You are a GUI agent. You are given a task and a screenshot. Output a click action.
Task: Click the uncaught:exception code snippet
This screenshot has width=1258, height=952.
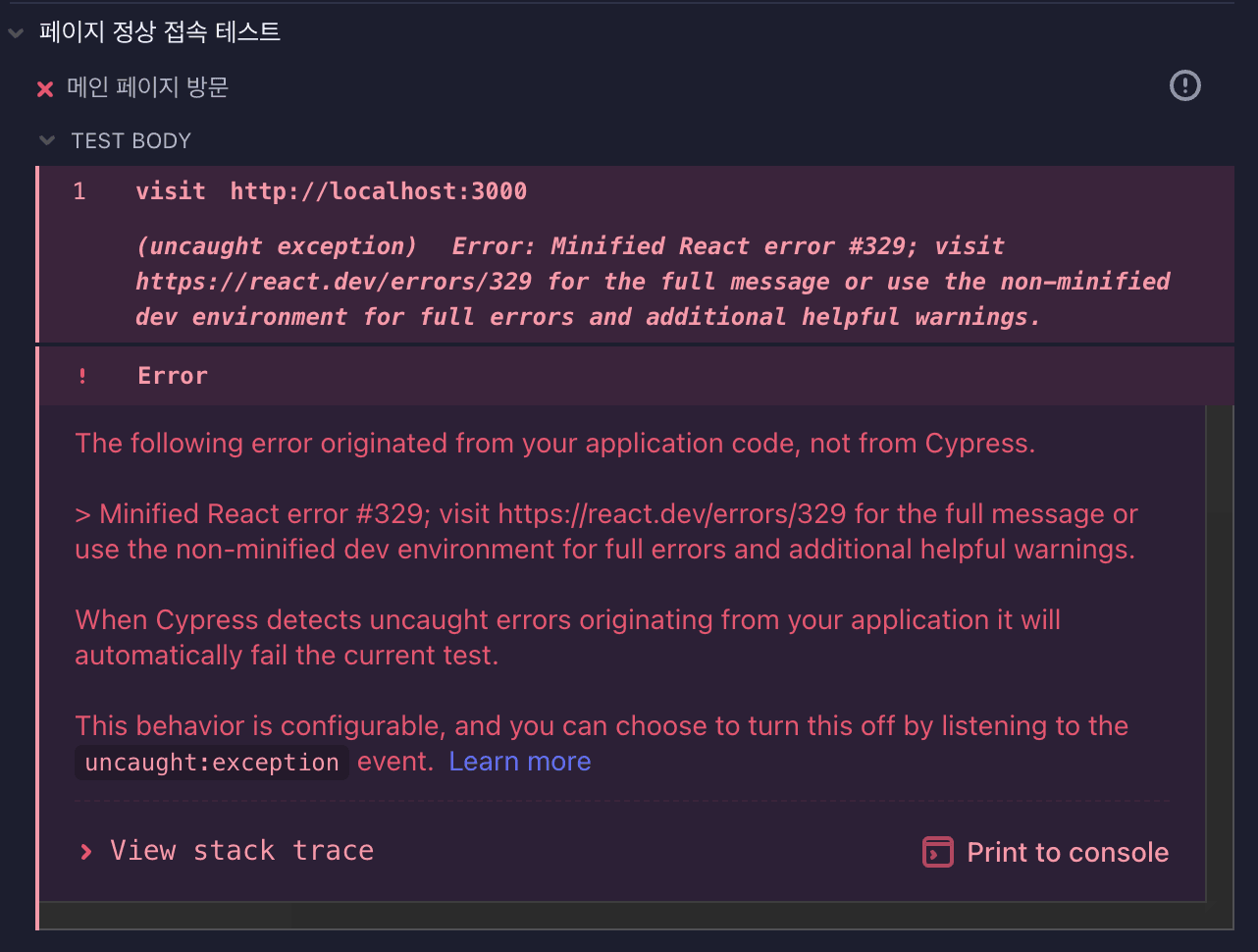click(x=212, y=763)
